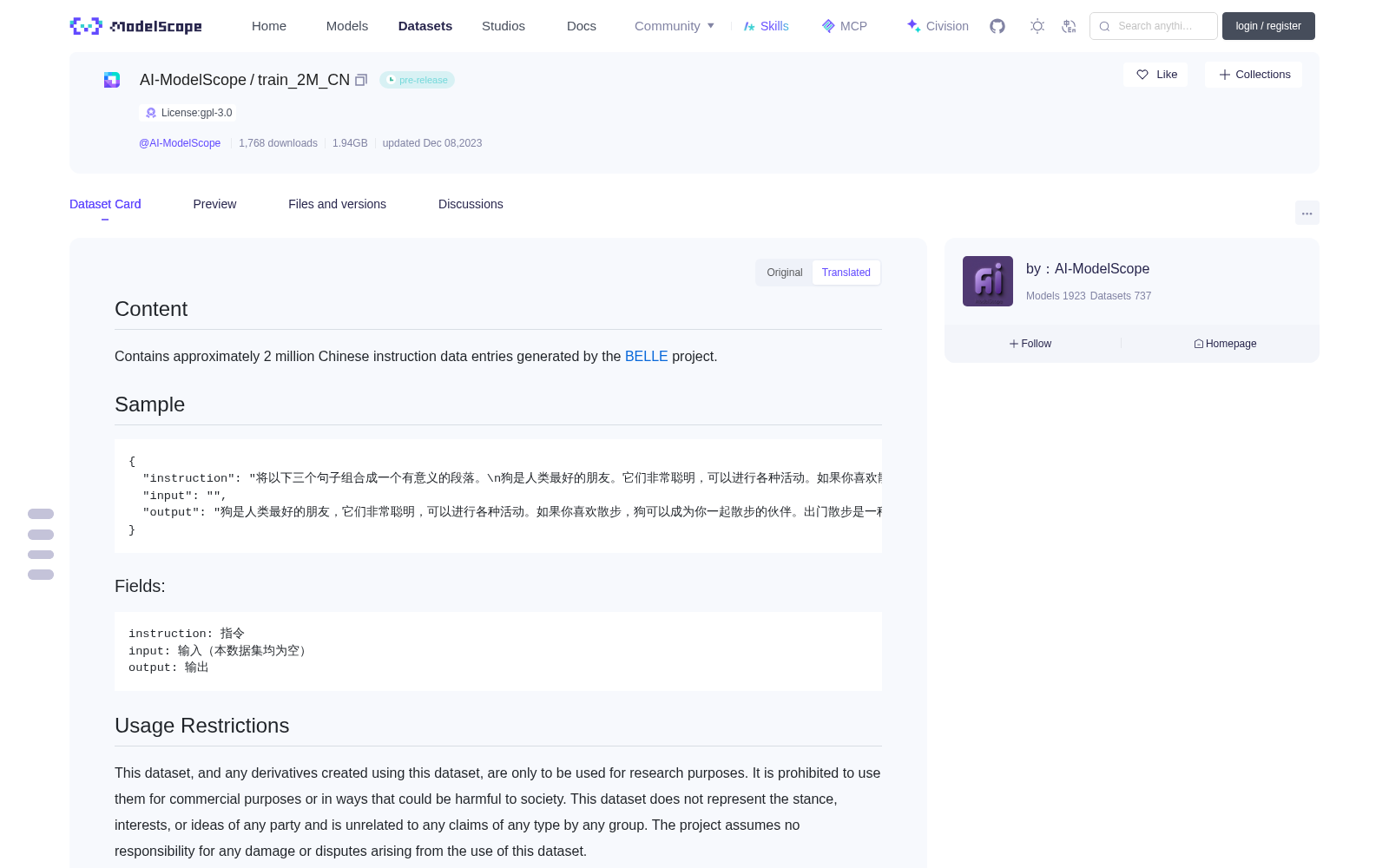Viewport: 1389px width, 868px height.
Task: Open the Preview tab
Action: pyautogui.click(x=214, y=204)
